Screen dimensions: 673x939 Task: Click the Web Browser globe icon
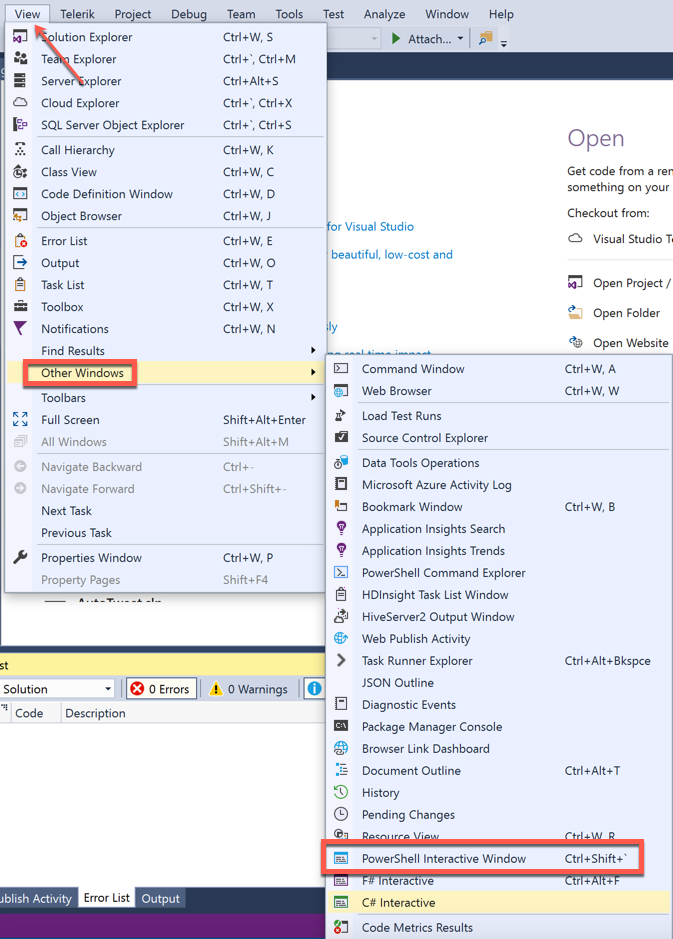pos(341,391)
